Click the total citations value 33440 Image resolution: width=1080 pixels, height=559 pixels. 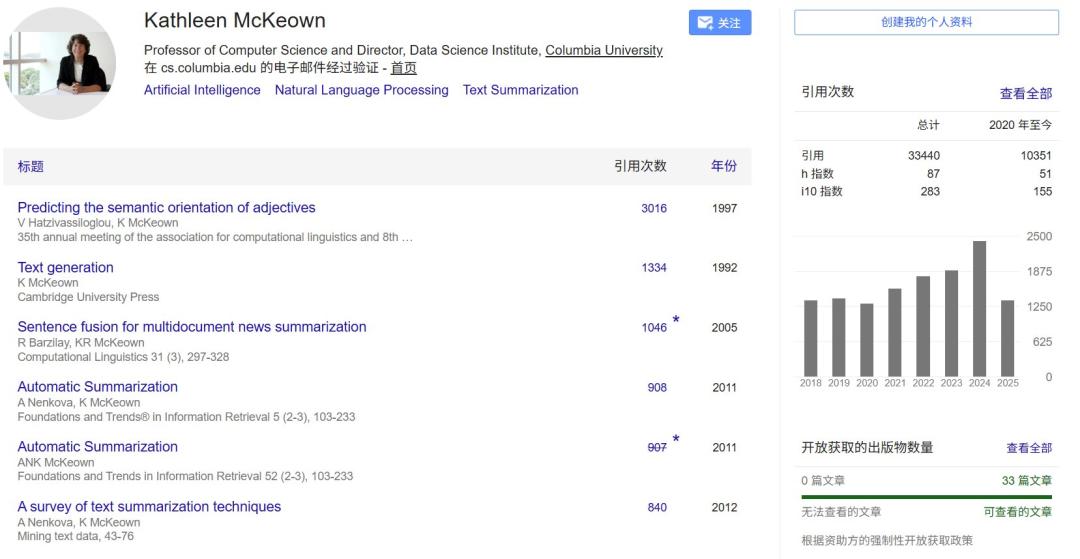point(924,156)
